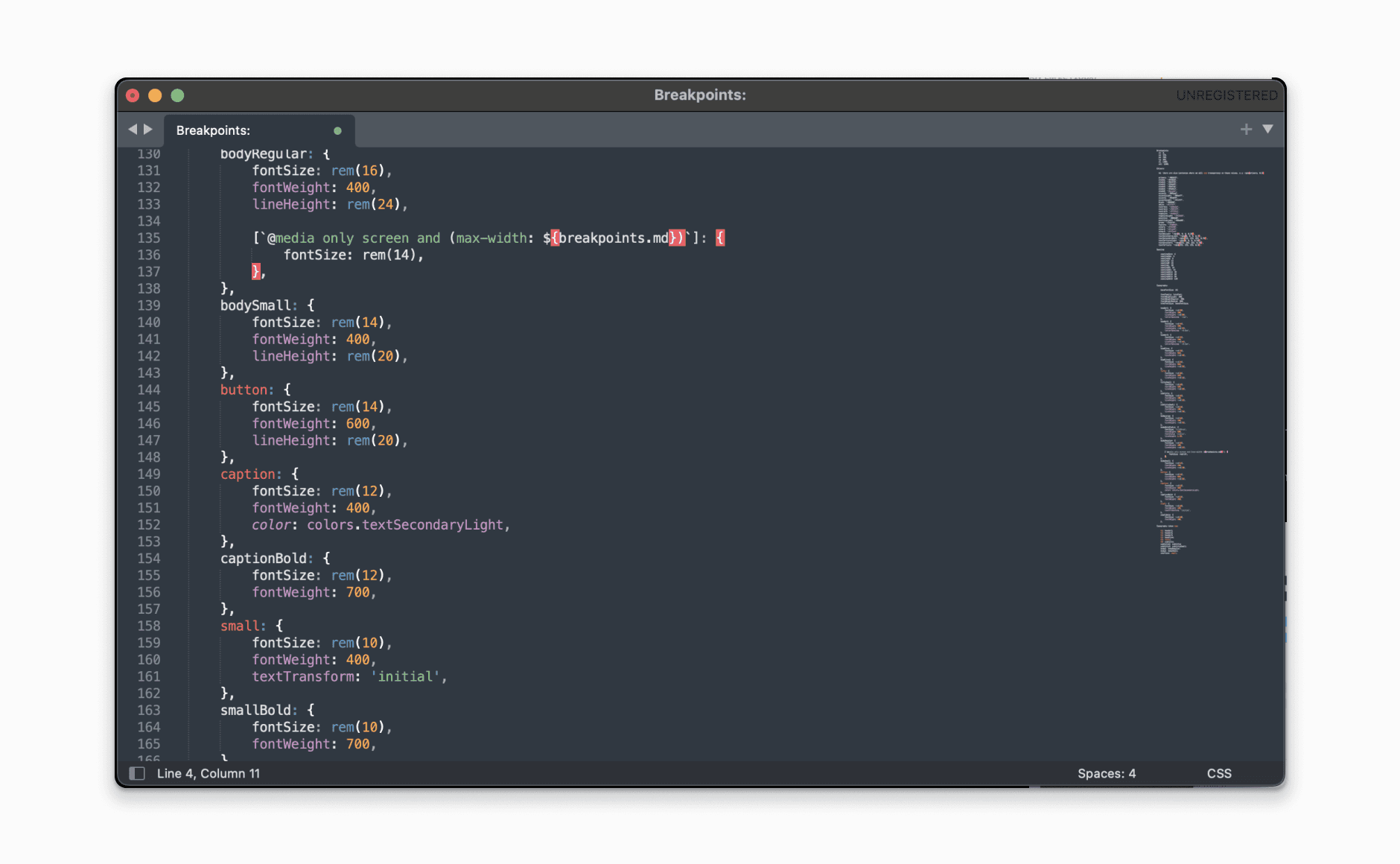Click line number 135 in the gutter
The width and height of the screenshot is (1400, 864).
[149, 238]
